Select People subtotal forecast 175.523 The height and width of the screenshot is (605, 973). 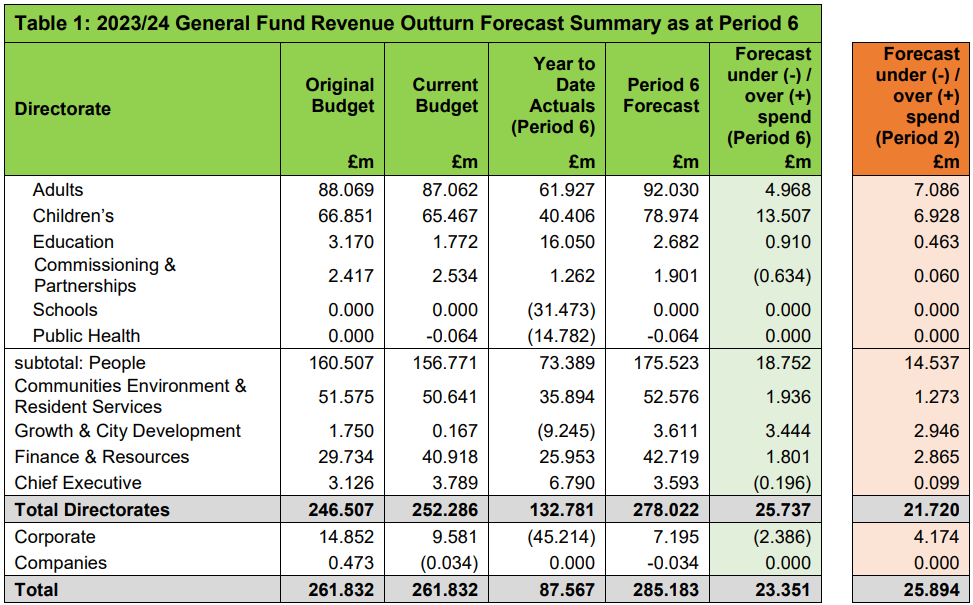(666, 363)
